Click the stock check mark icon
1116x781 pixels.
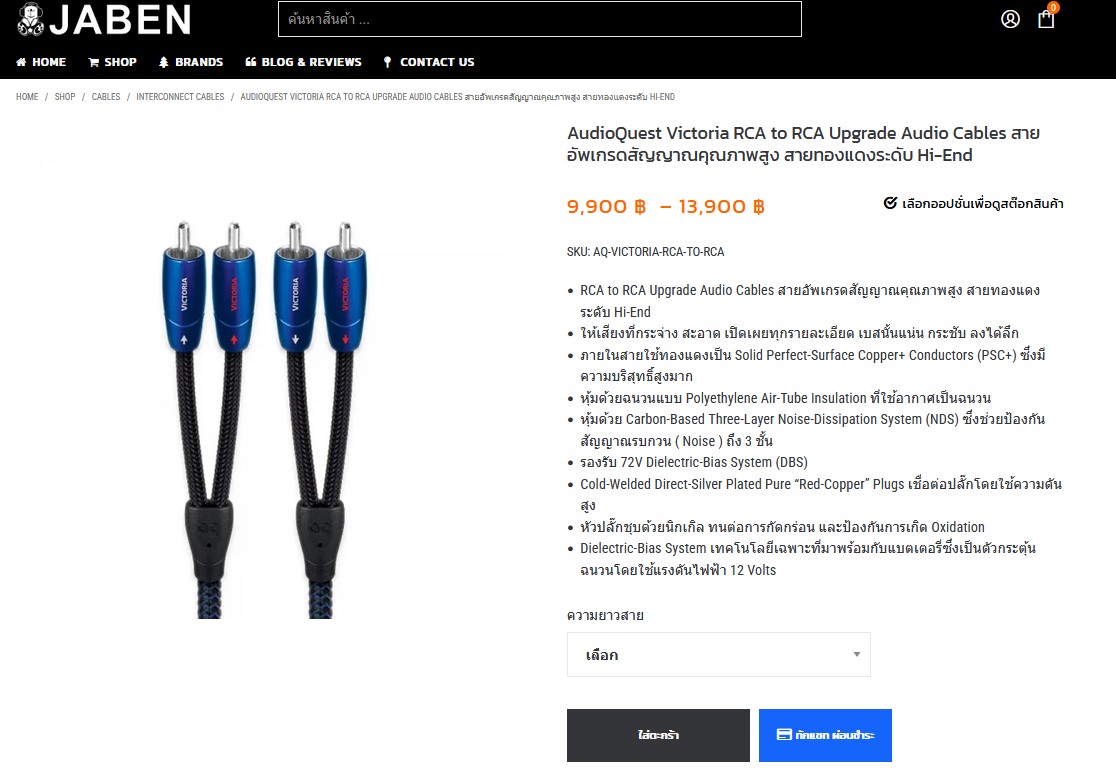tap(890, 203)
